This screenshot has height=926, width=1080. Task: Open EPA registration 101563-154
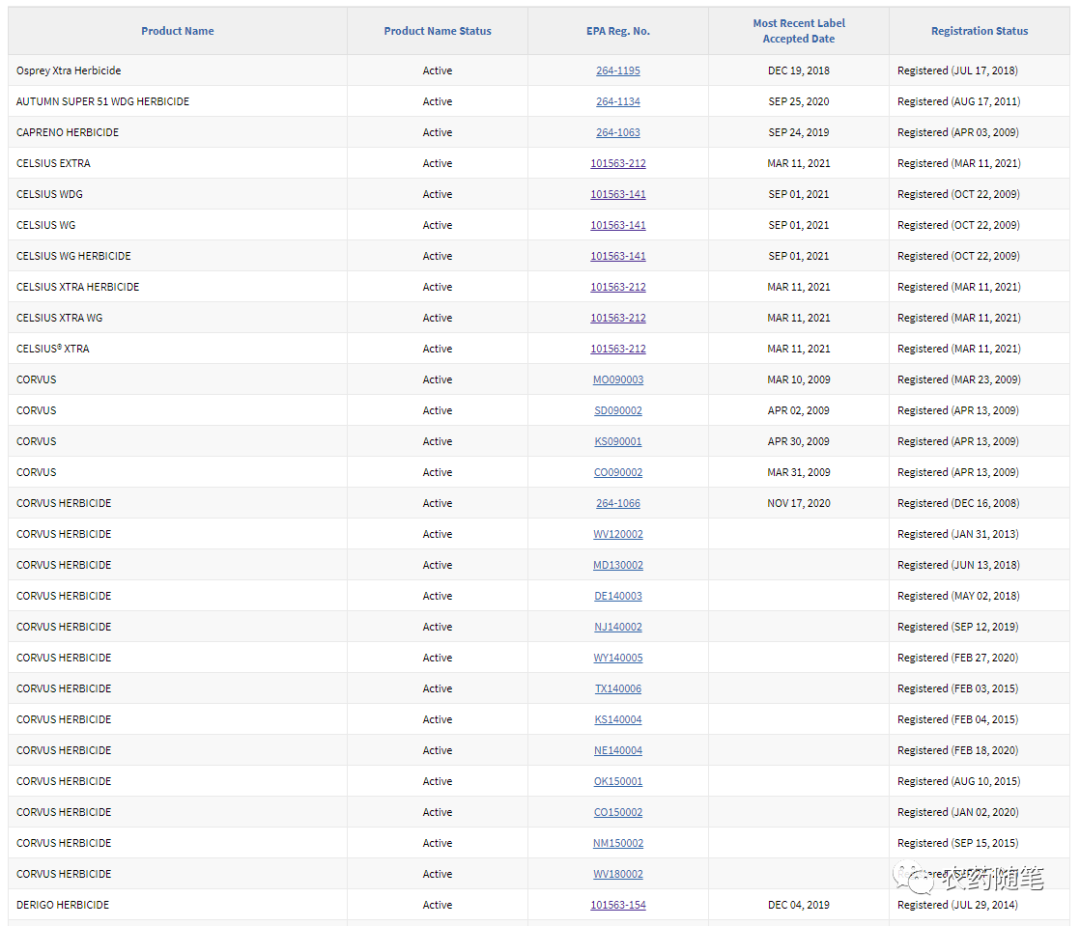click(x=618, y=905)
